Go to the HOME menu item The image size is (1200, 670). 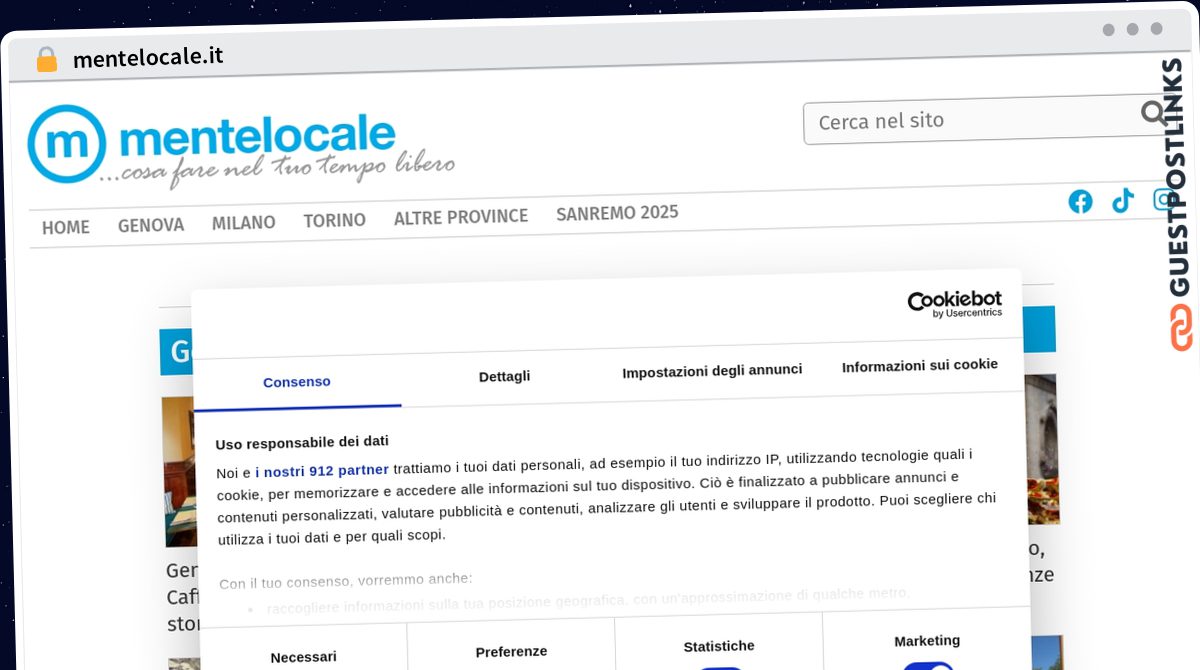66,227
